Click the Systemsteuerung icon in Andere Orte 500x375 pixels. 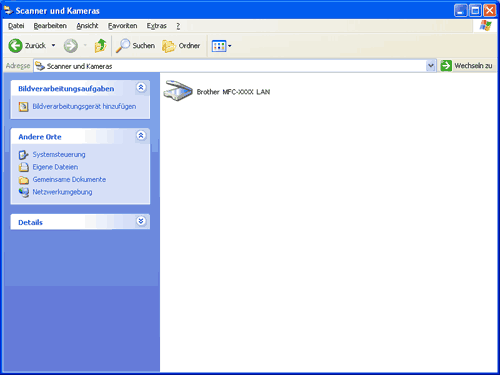tap(23, 155)
